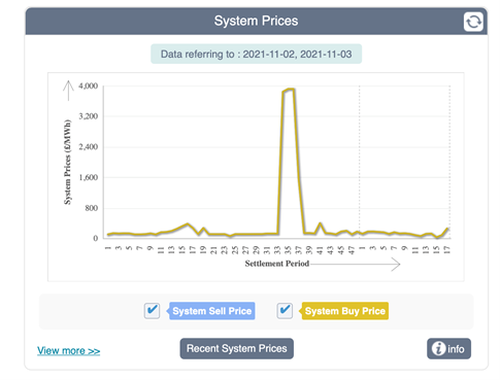The height and width of the screenshot is (380, 500).
Task: Click the System Prices (£/MWh) axis title
Action: click(67, 162)
